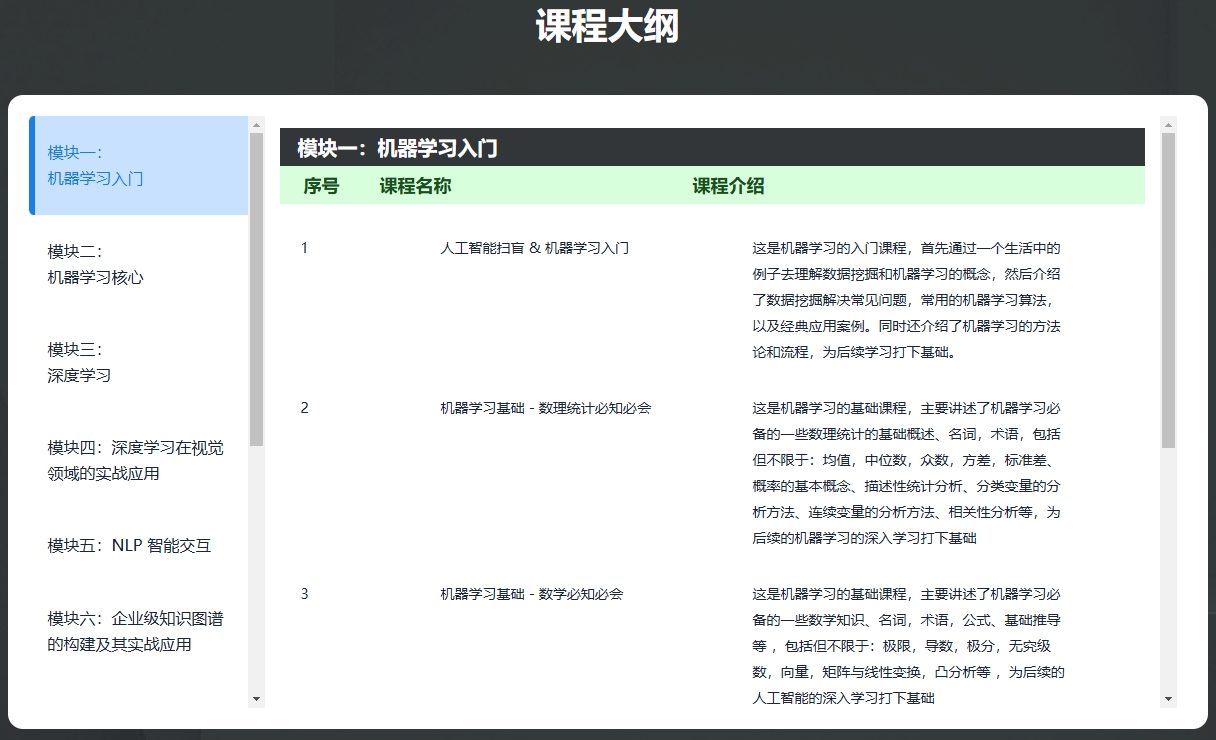Open the 模块三 深度学习 tab
1216x740 pixels.
coord(138,362)
